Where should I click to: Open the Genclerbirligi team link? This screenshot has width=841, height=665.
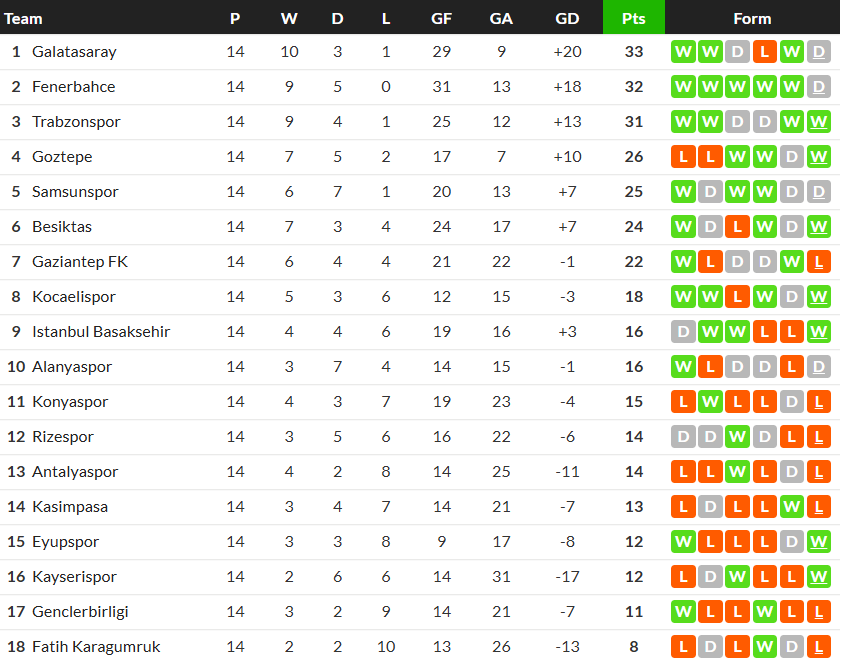[x=80, y=612]
